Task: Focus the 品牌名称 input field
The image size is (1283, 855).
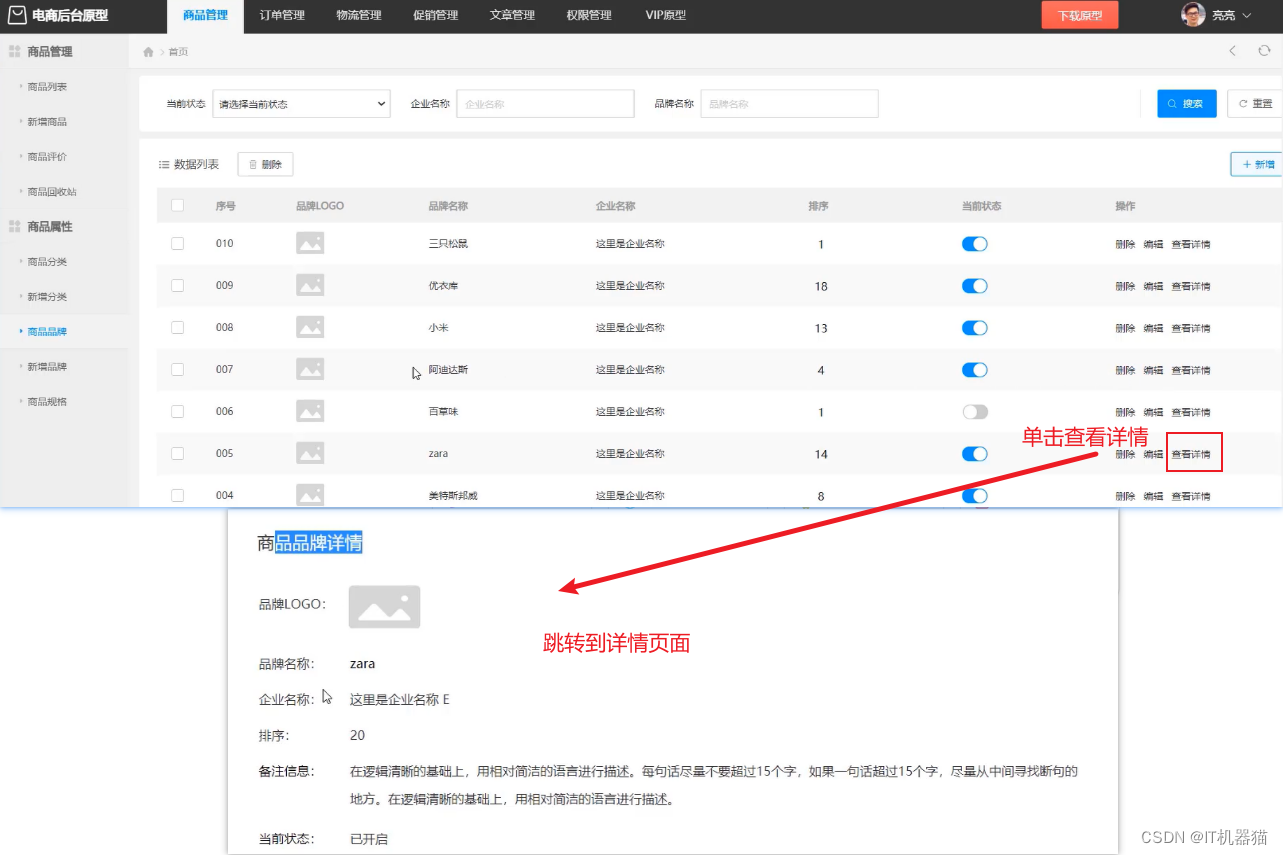Action: pyautogui.click(x=789, y=103)
